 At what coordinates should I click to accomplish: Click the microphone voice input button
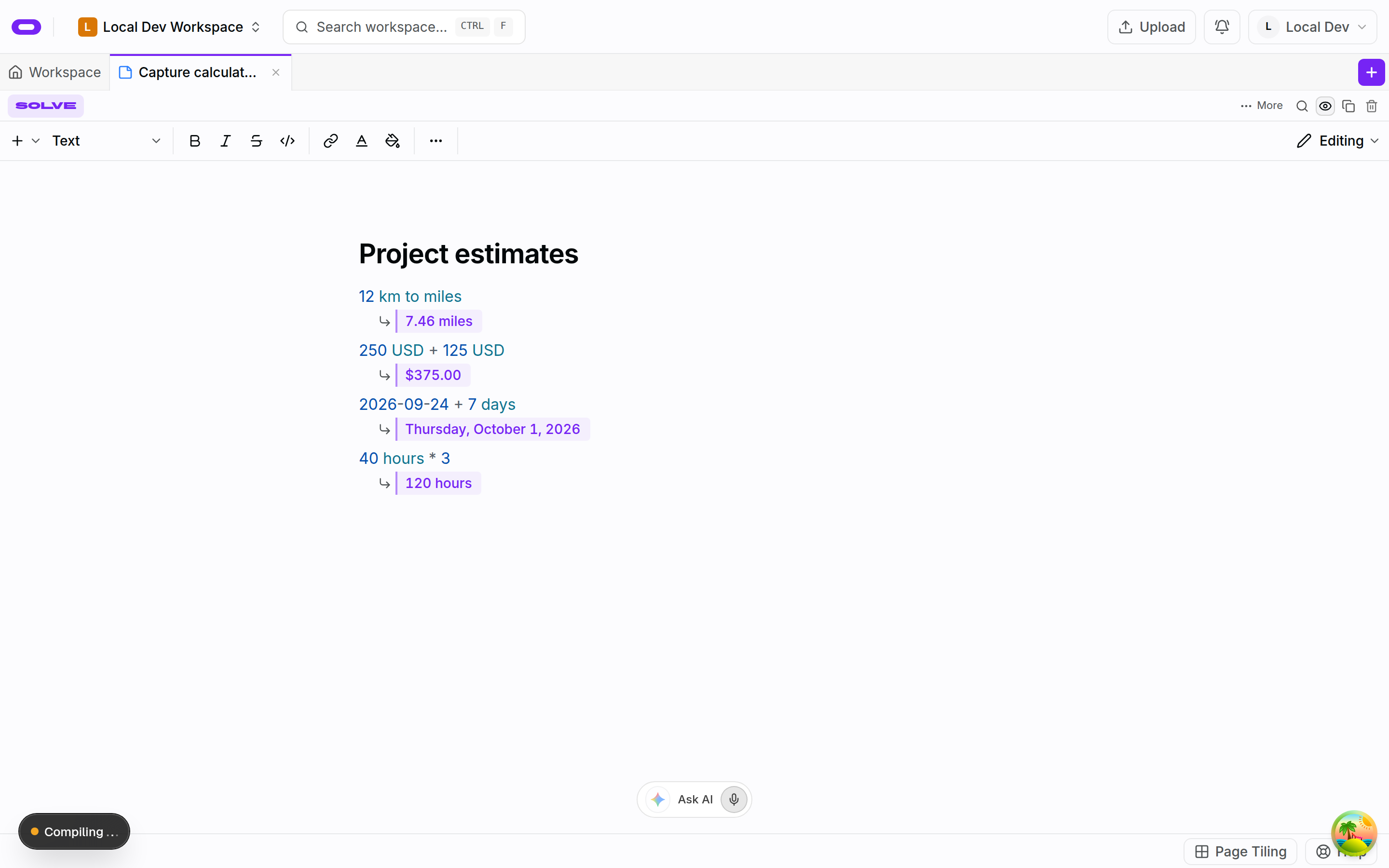[734, 799]
